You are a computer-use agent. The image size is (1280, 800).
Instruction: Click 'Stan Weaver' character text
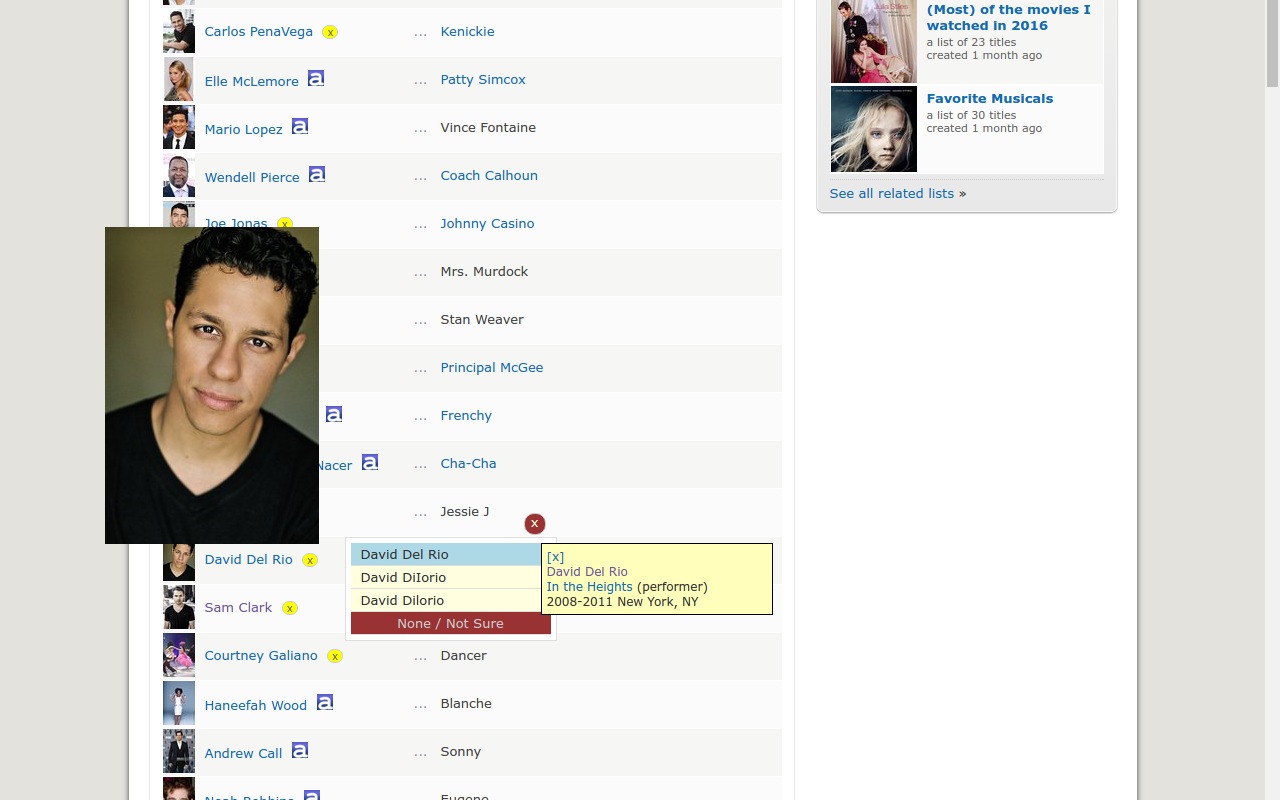click(x=482, y=320)
